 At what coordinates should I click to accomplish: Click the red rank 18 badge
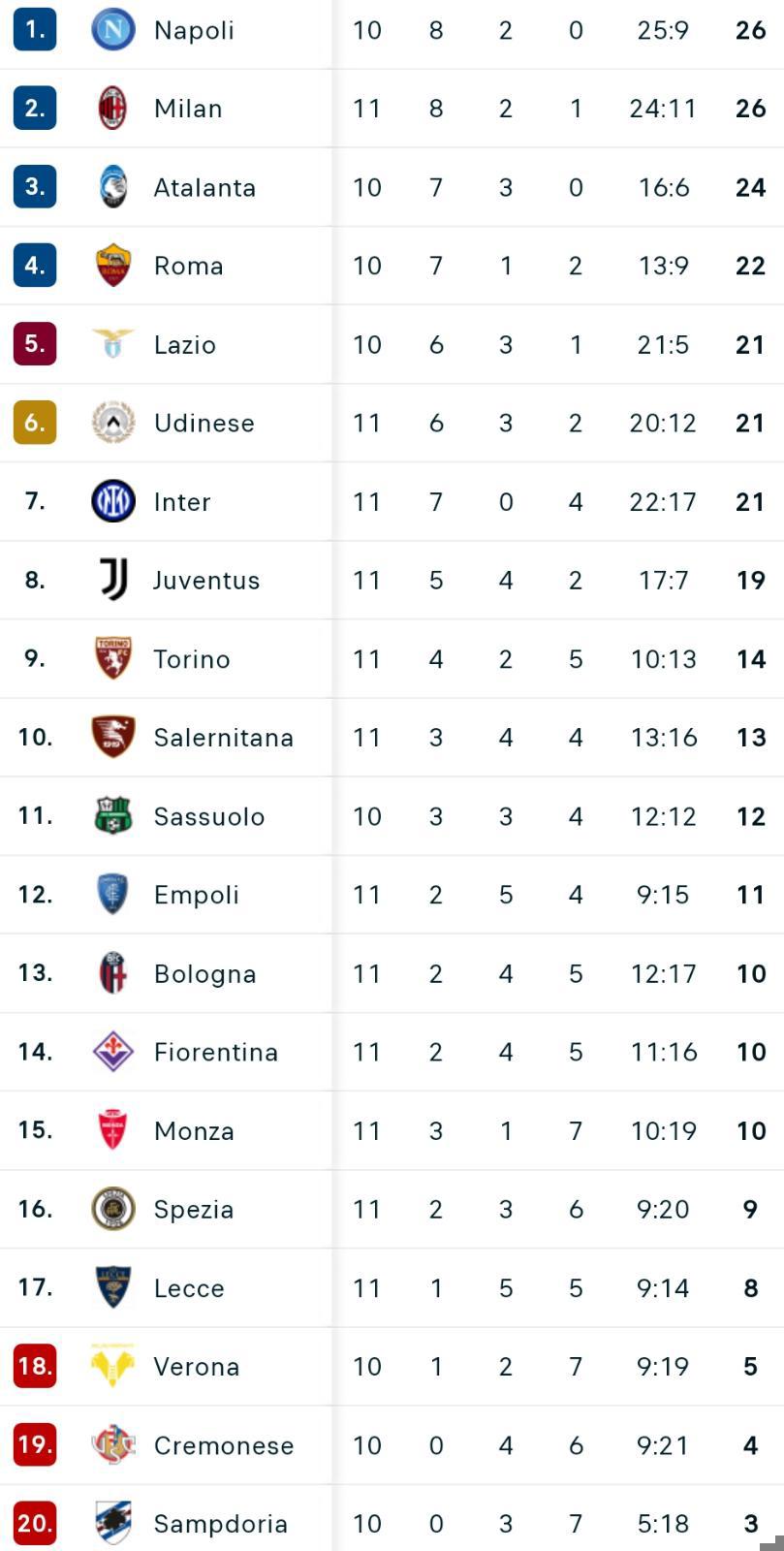click(x=35, y=1366)
